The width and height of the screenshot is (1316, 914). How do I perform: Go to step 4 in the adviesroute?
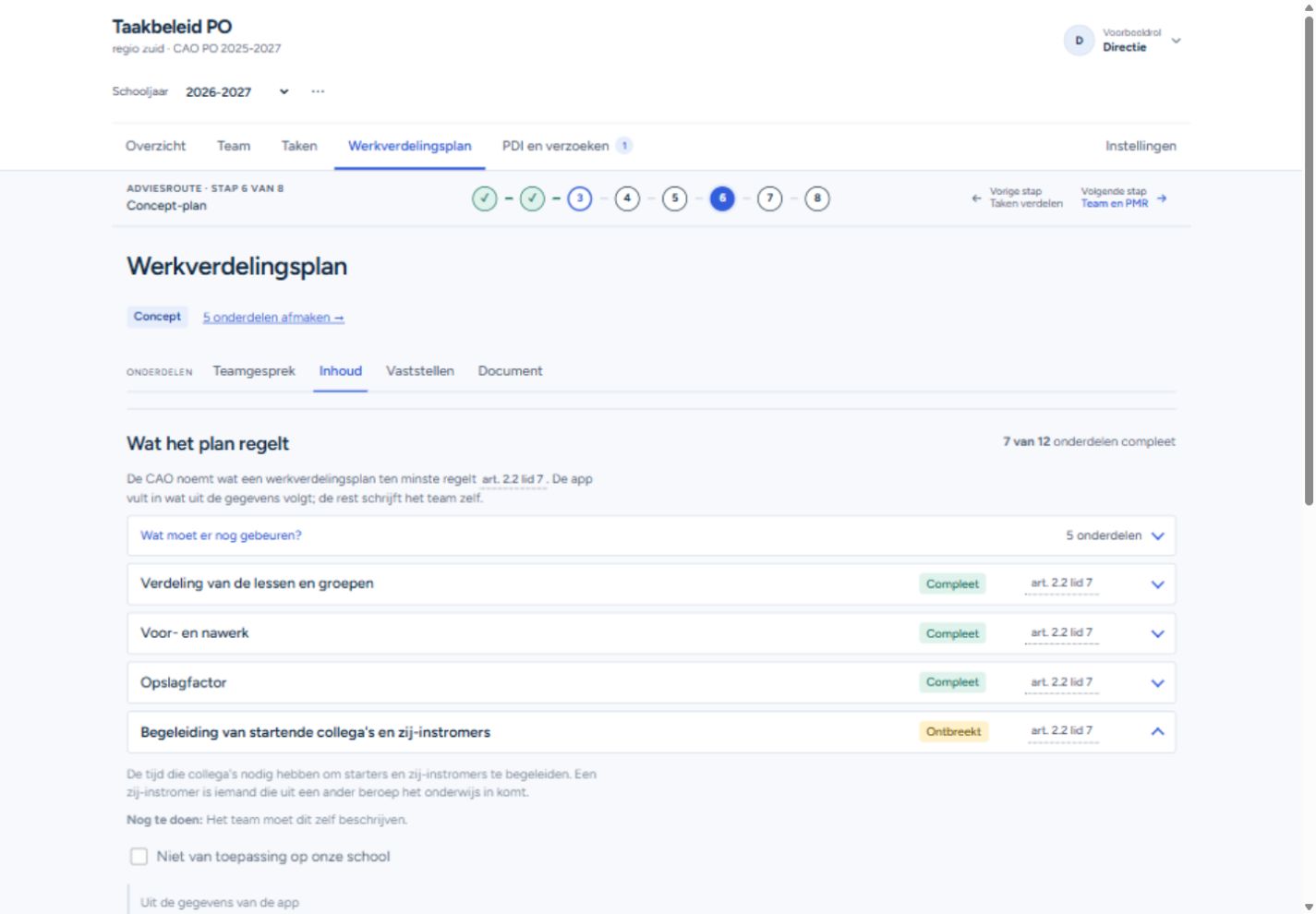627,198
